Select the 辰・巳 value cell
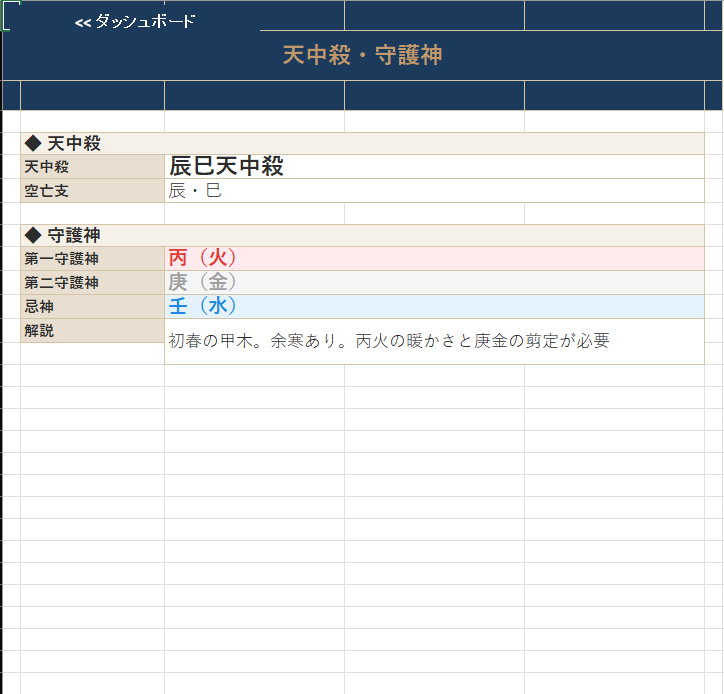Viewport: 724px width, 694px height. [x=434, y=191]
